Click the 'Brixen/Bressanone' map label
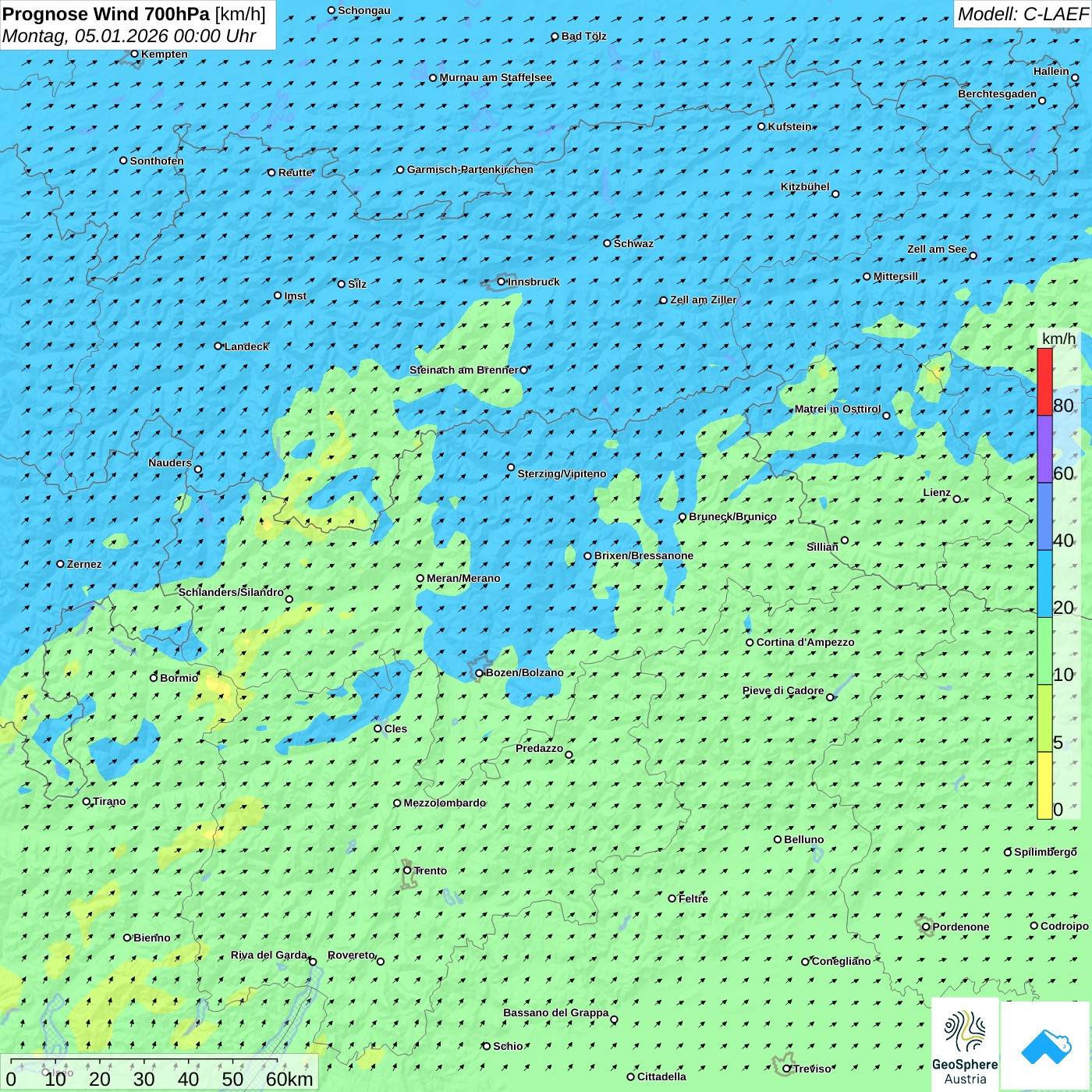 pos(643,555)
